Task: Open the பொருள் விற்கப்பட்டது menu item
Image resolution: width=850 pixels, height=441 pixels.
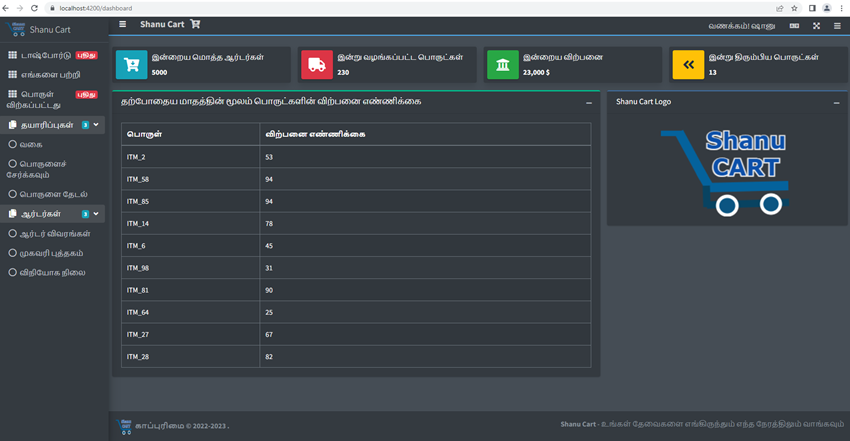Action: click(53, 99)
